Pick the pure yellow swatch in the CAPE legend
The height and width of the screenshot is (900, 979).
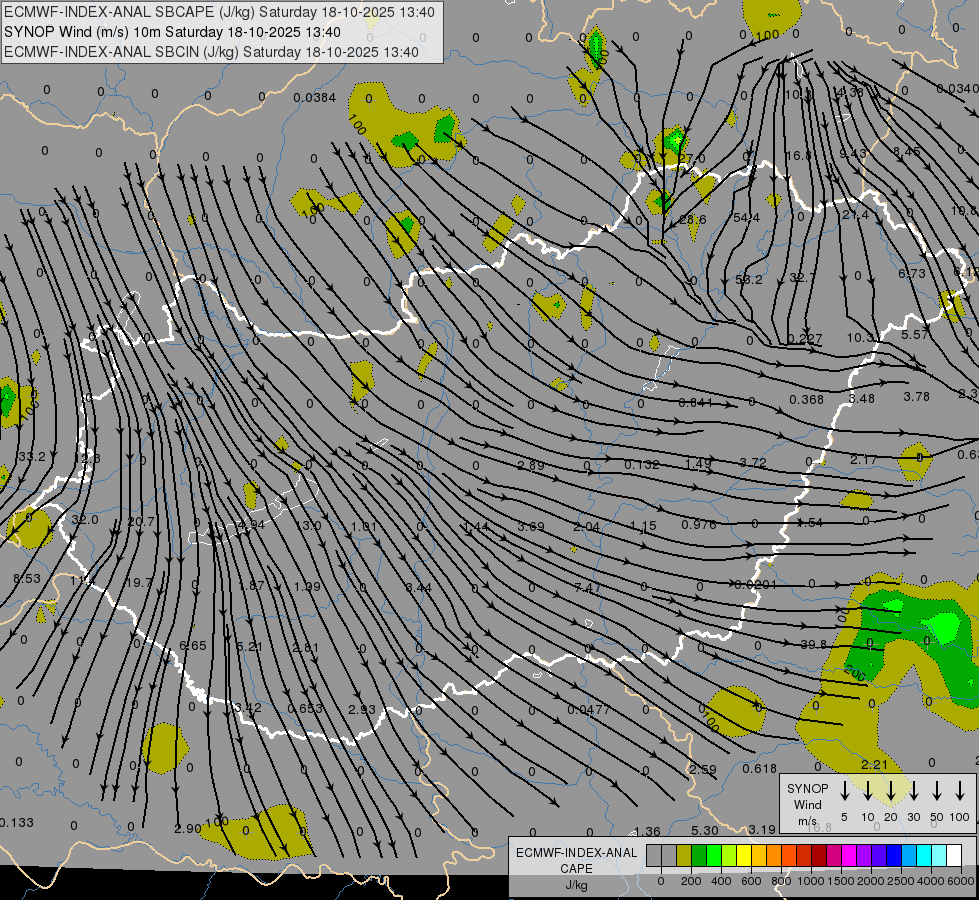click(x=744, y=856)
